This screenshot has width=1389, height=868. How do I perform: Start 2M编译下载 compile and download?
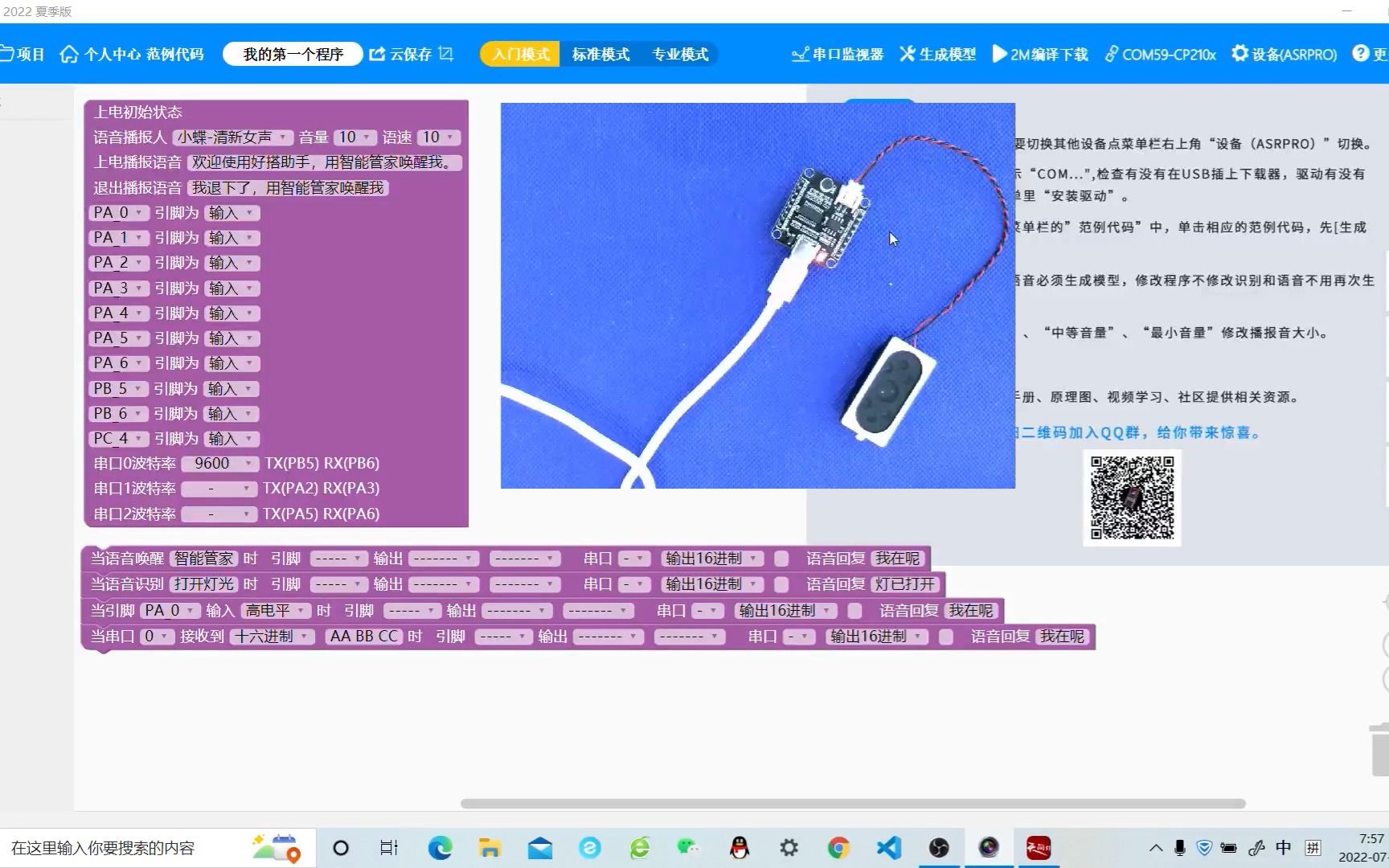[1039, 54]
